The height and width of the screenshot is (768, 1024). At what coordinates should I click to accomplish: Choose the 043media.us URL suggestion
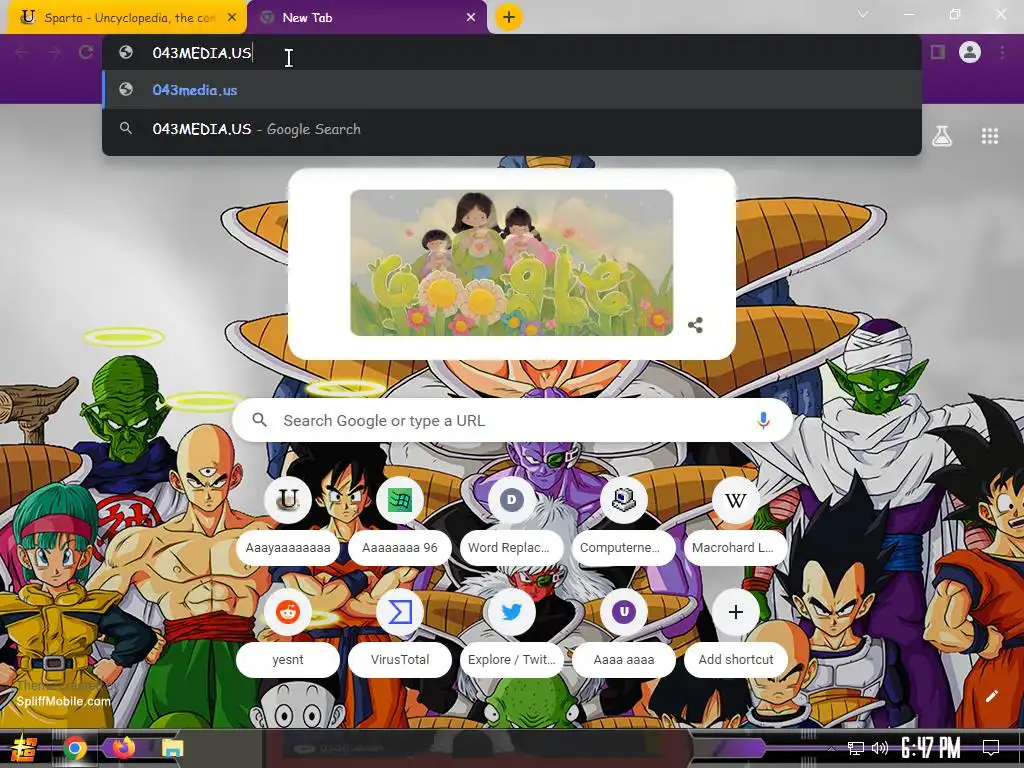point(512,89)
